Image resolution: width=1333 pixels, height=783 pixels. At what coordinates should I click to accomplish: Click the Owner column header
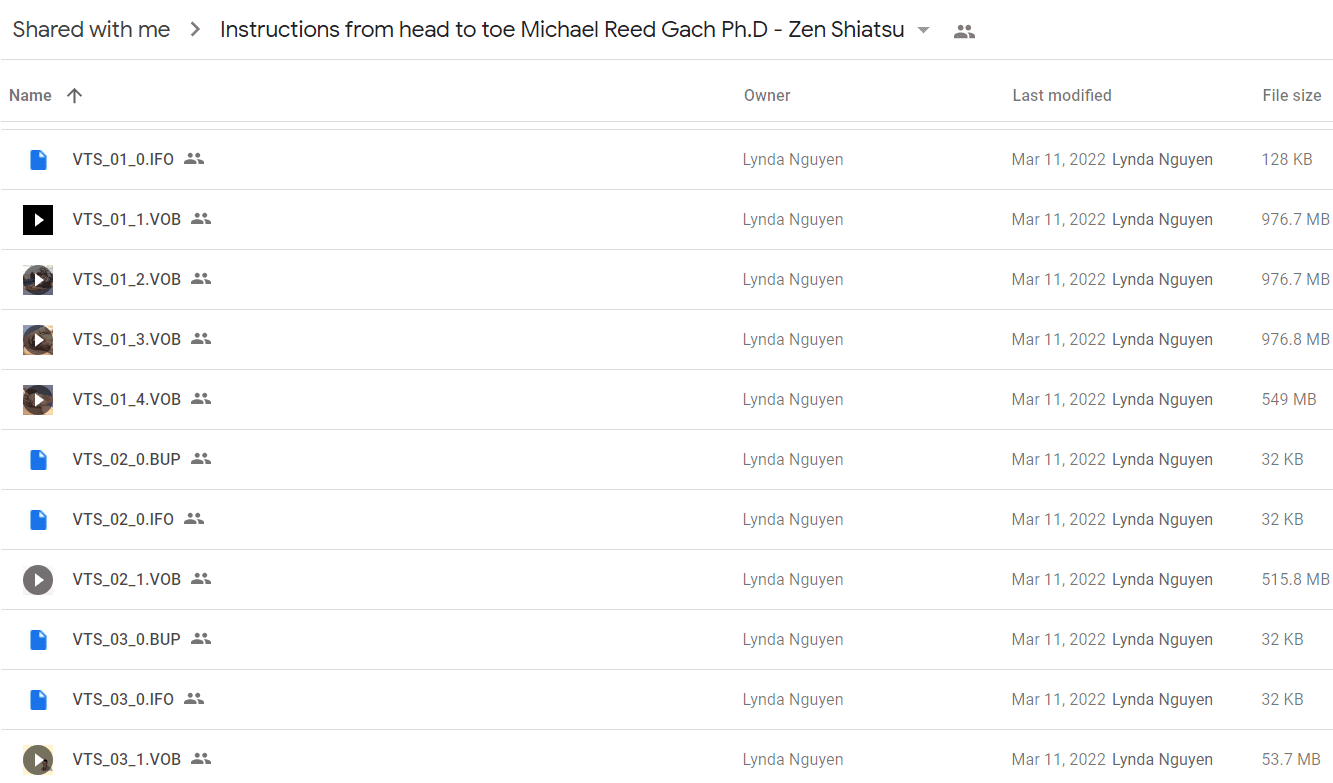coord(767,96)
